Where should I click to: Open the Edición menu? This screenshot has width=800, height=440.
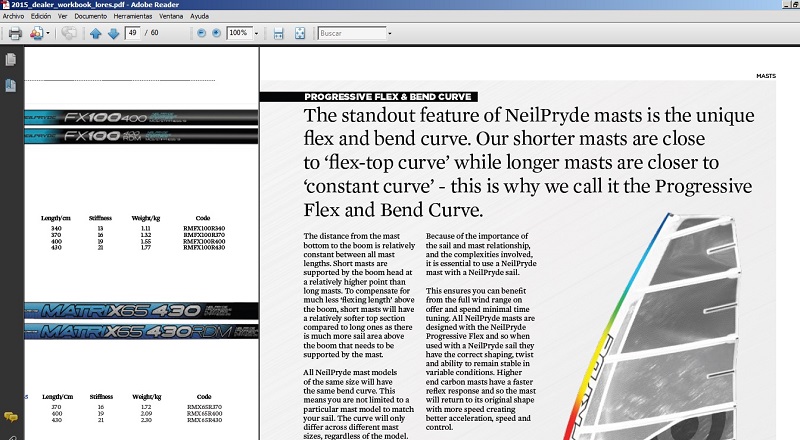(x=41, y=16)
